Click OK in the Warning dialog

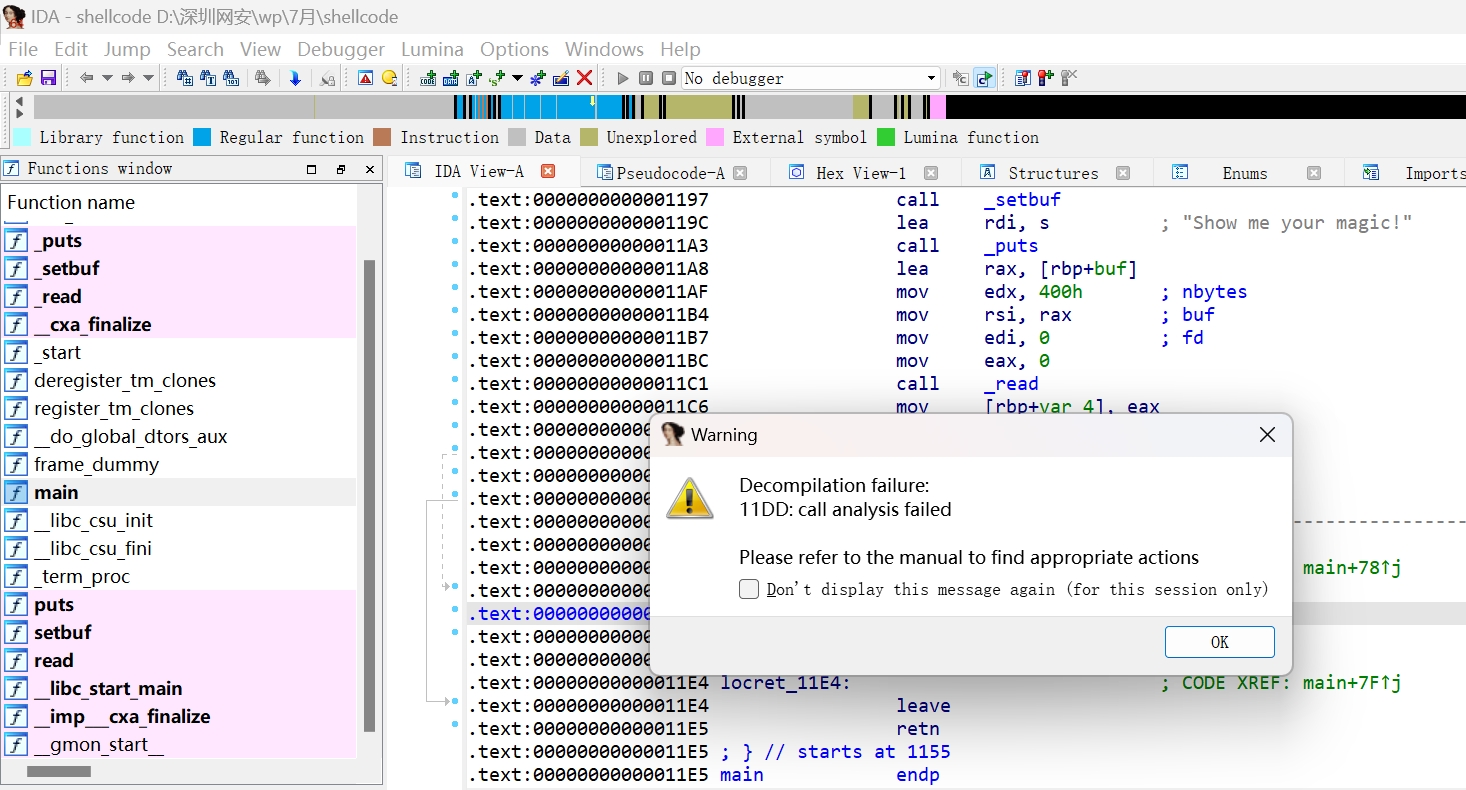pos(1219,642)
